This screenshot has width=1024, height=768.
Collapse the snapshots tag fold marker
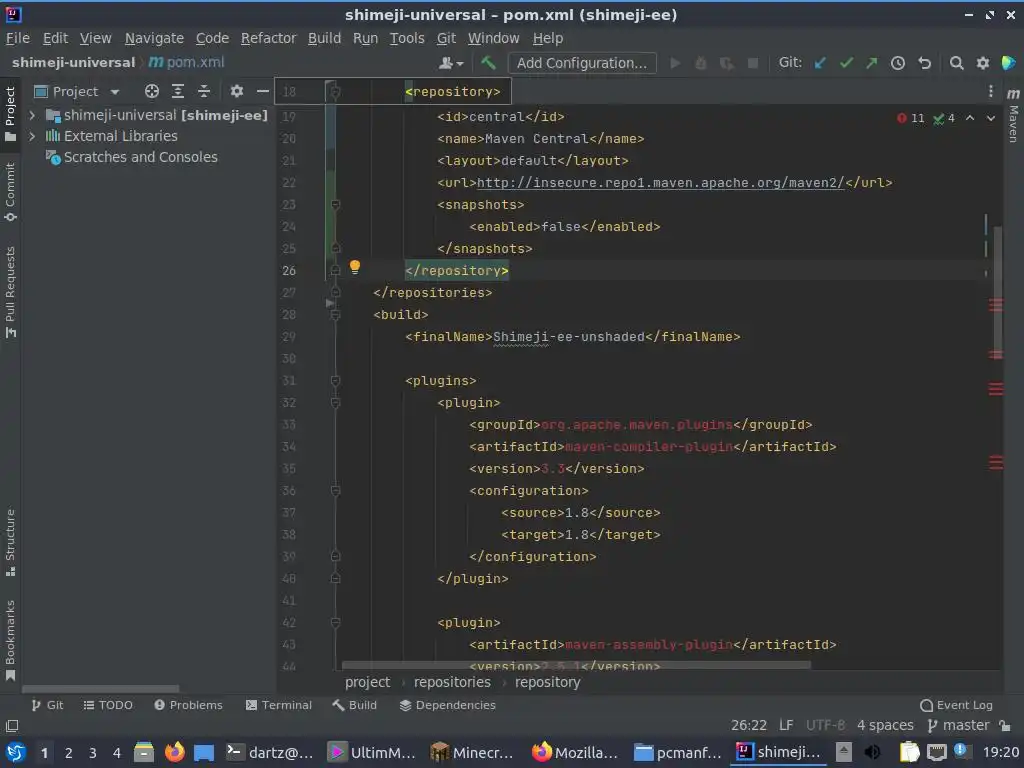coord(335,204)
